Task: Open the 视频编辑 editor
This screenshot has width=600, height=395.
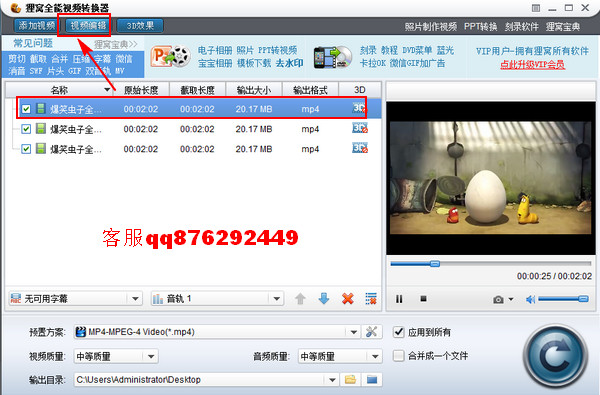Action: point(88,26)
